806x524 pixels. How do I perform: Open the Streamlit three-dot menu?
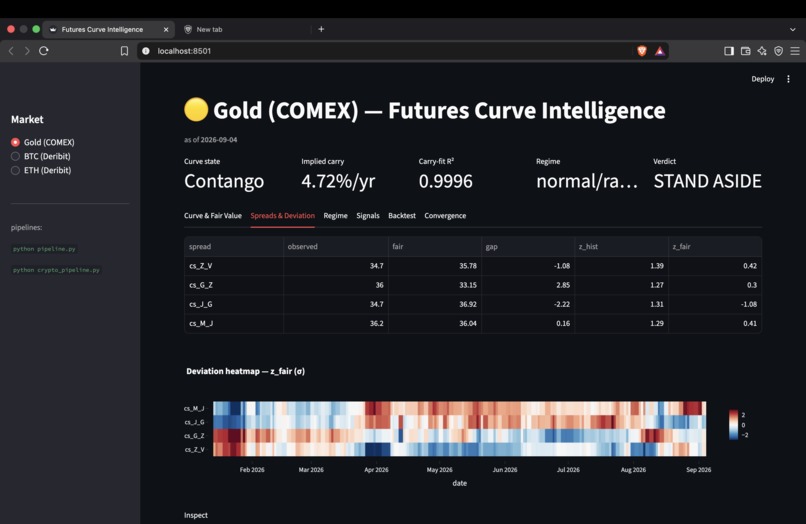pos(788,79)
